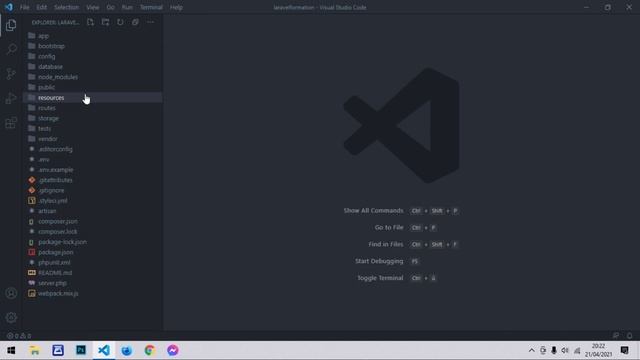This screenshot has width=640, height=360.
Task: Open the Terminal menu
Action: pyautogui.click(x=151, y=7)
